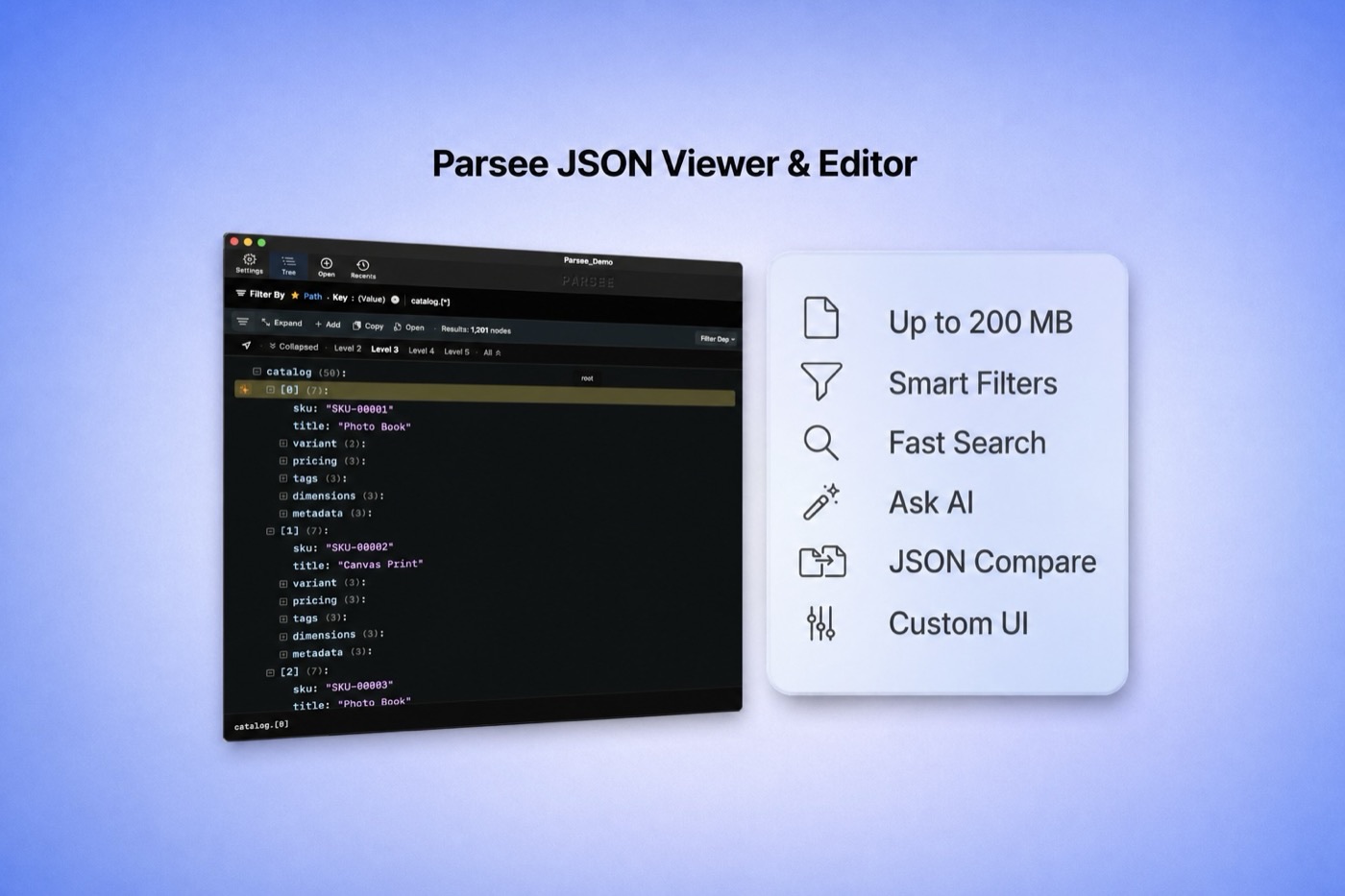Click the magnifier icon beside Fast Search
Image resolution: width=1345 pixels, height=896 pixels.
pyautogui.click(x=821, y=443)
